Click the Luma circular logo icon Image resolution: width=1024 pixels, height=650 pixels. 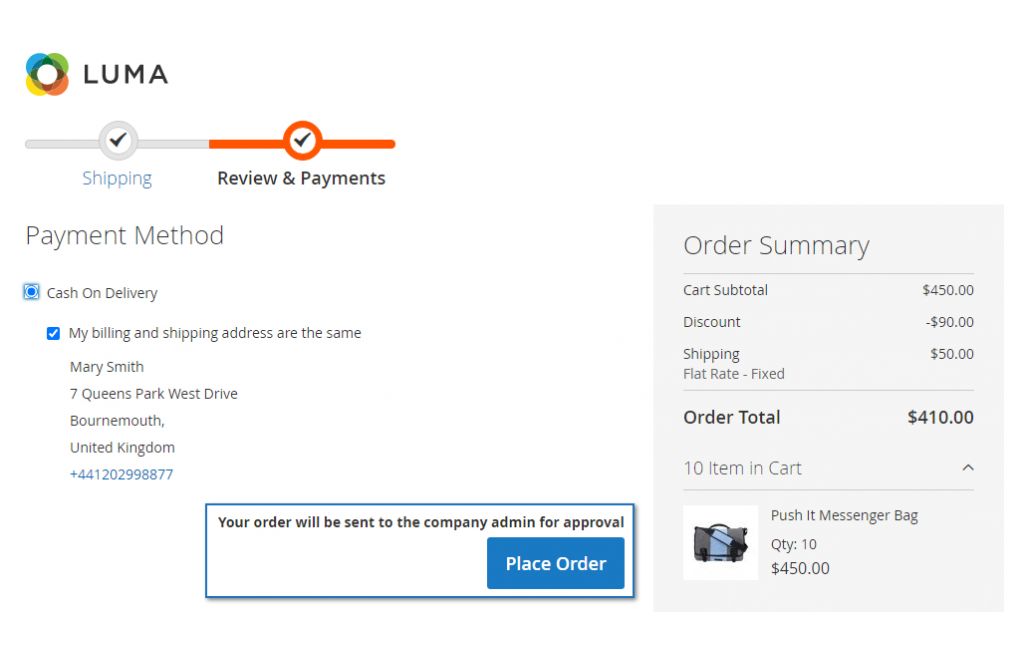point(47,74)
